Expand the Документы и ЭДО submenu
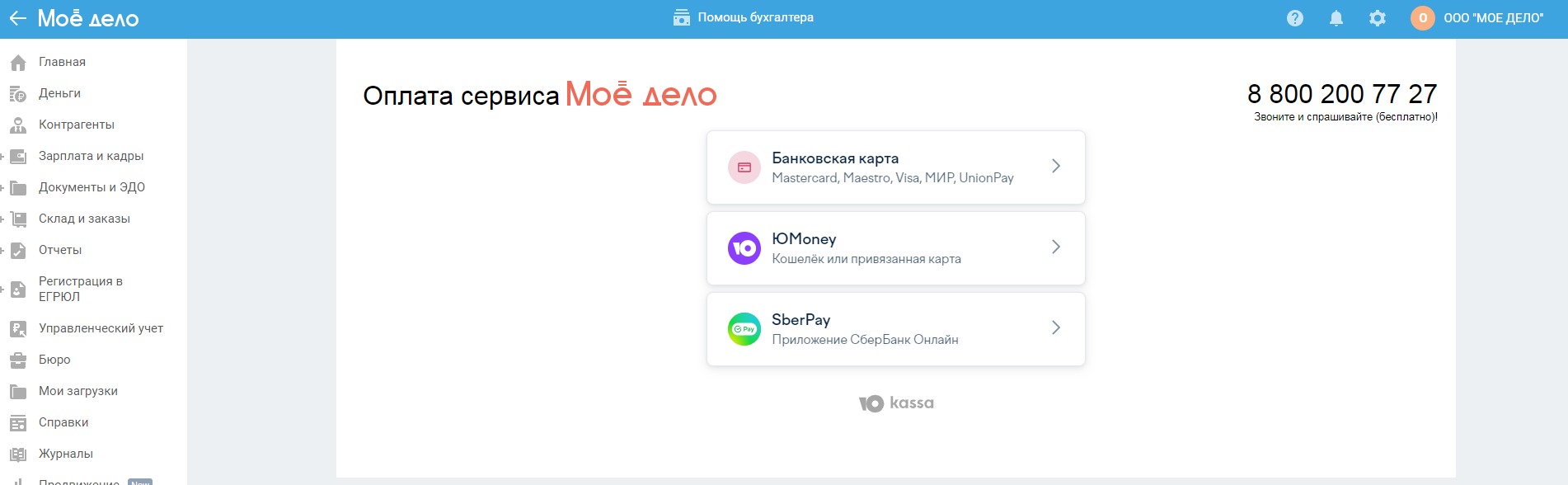This screenshot has width=1568, height=485. 2,187
